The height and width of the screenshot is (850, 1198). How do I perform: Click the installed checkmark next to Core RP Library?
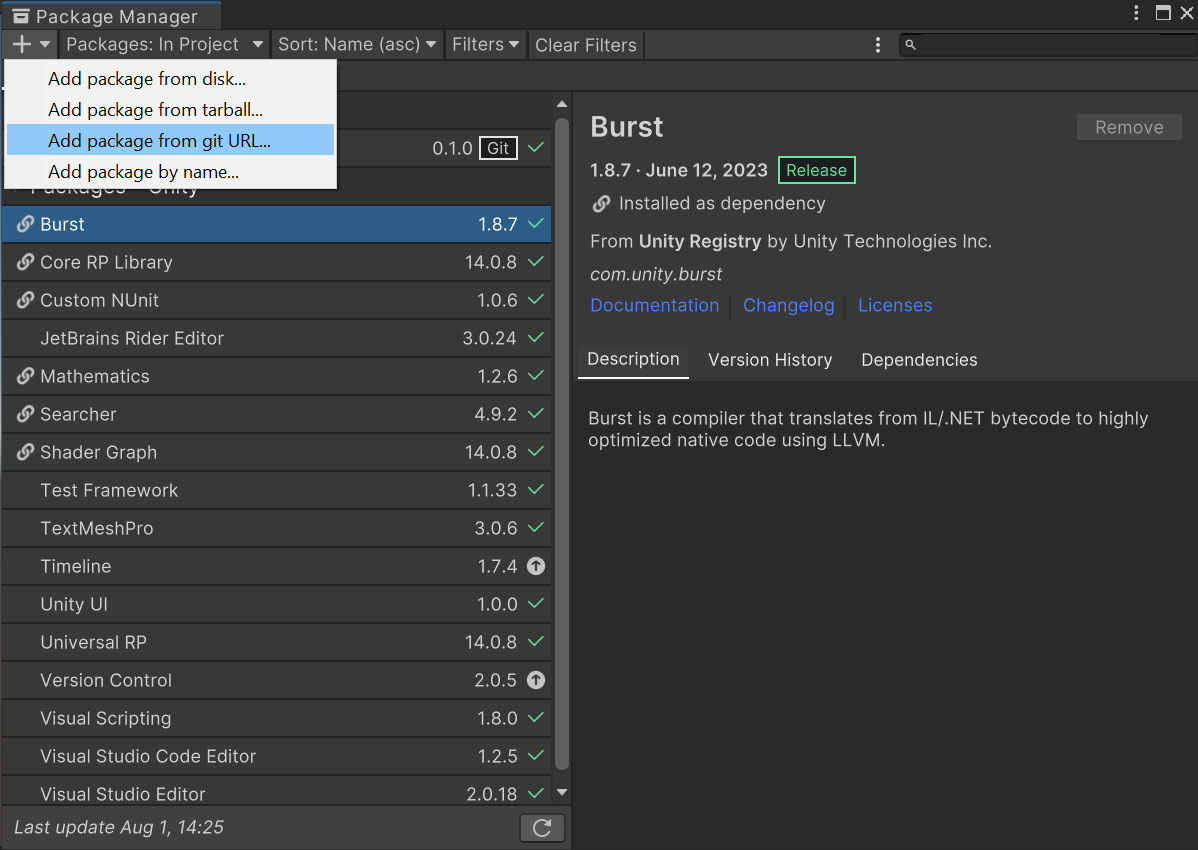click(x=537, y=262)
